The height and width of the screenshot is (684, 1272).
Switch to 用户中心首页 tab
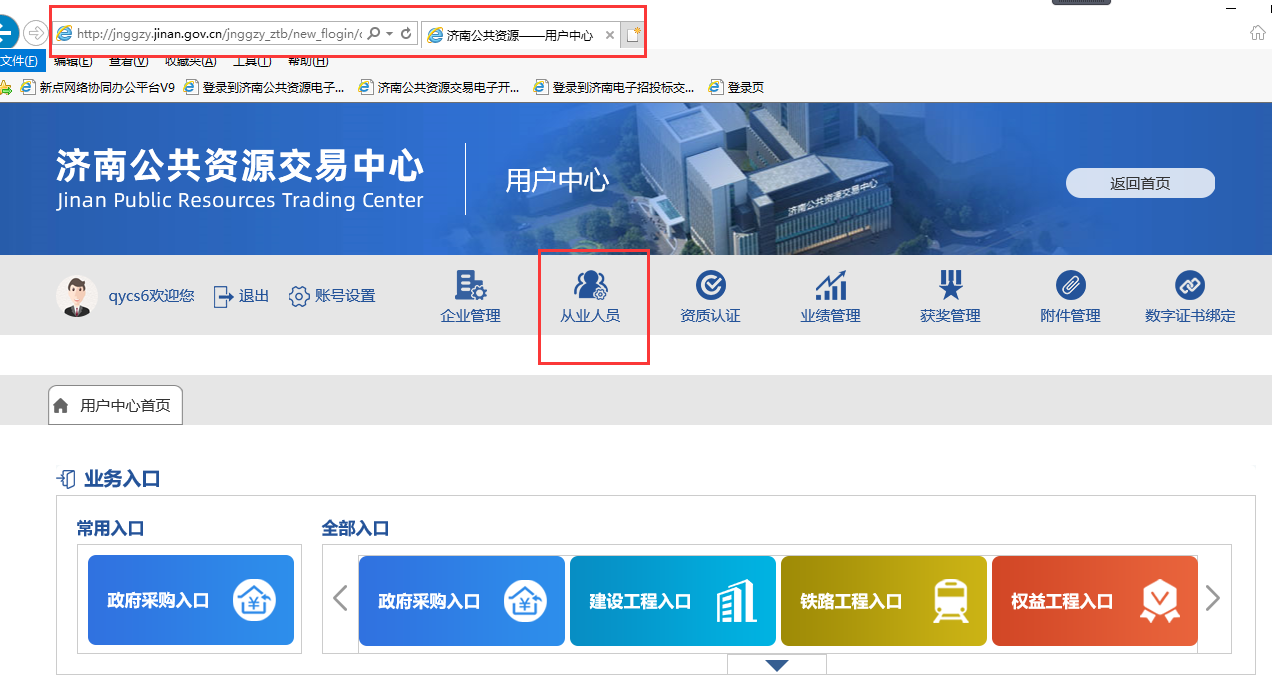[x=116, y=406]
